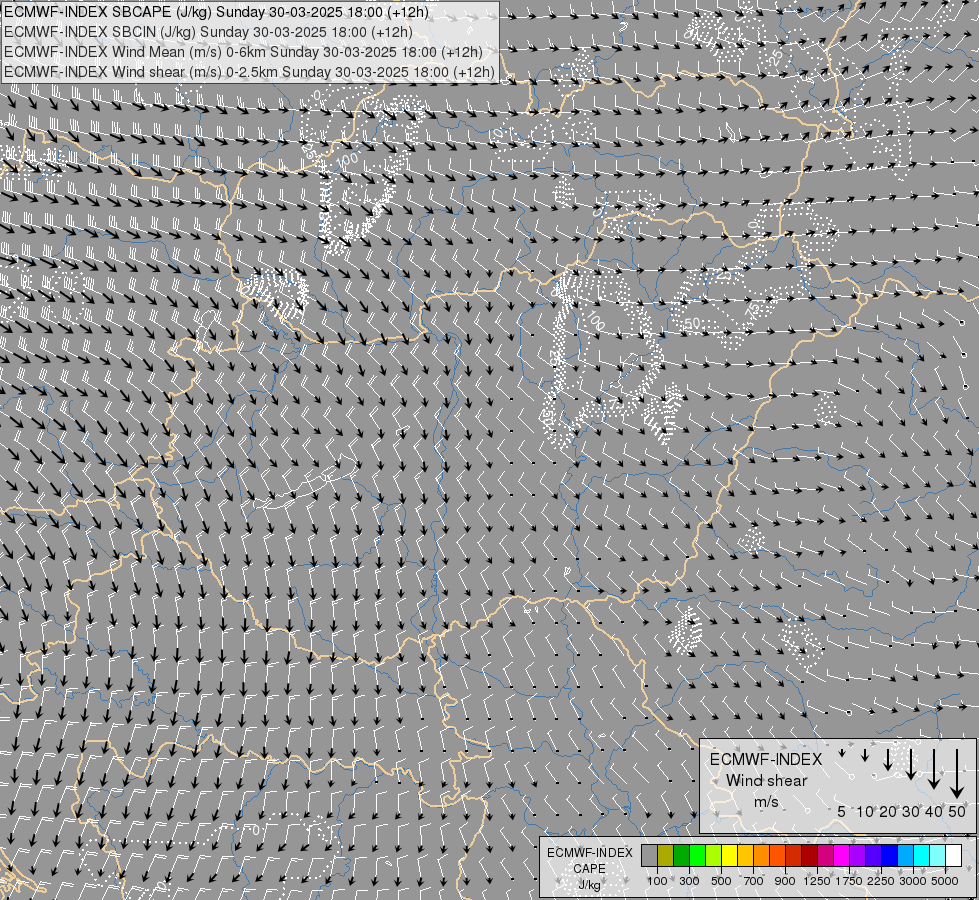Click the '700' CAPE scale label

pos(754,881)
